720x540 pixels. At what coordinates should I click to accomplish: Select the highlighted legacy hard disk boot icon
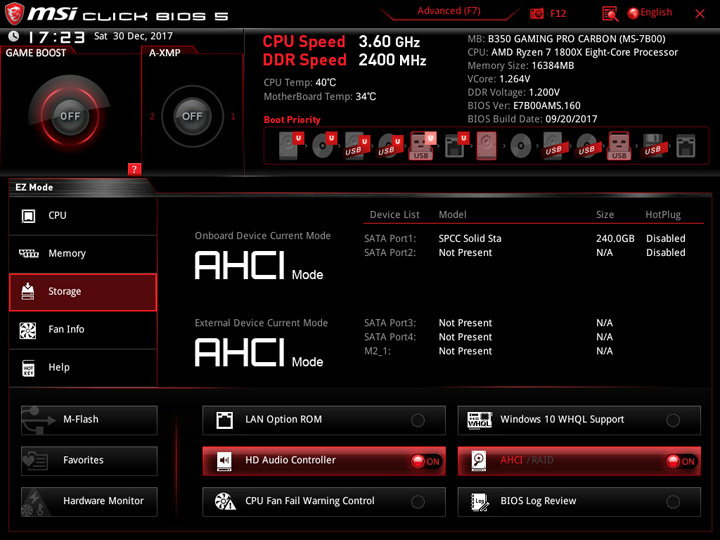coord(487,146)
